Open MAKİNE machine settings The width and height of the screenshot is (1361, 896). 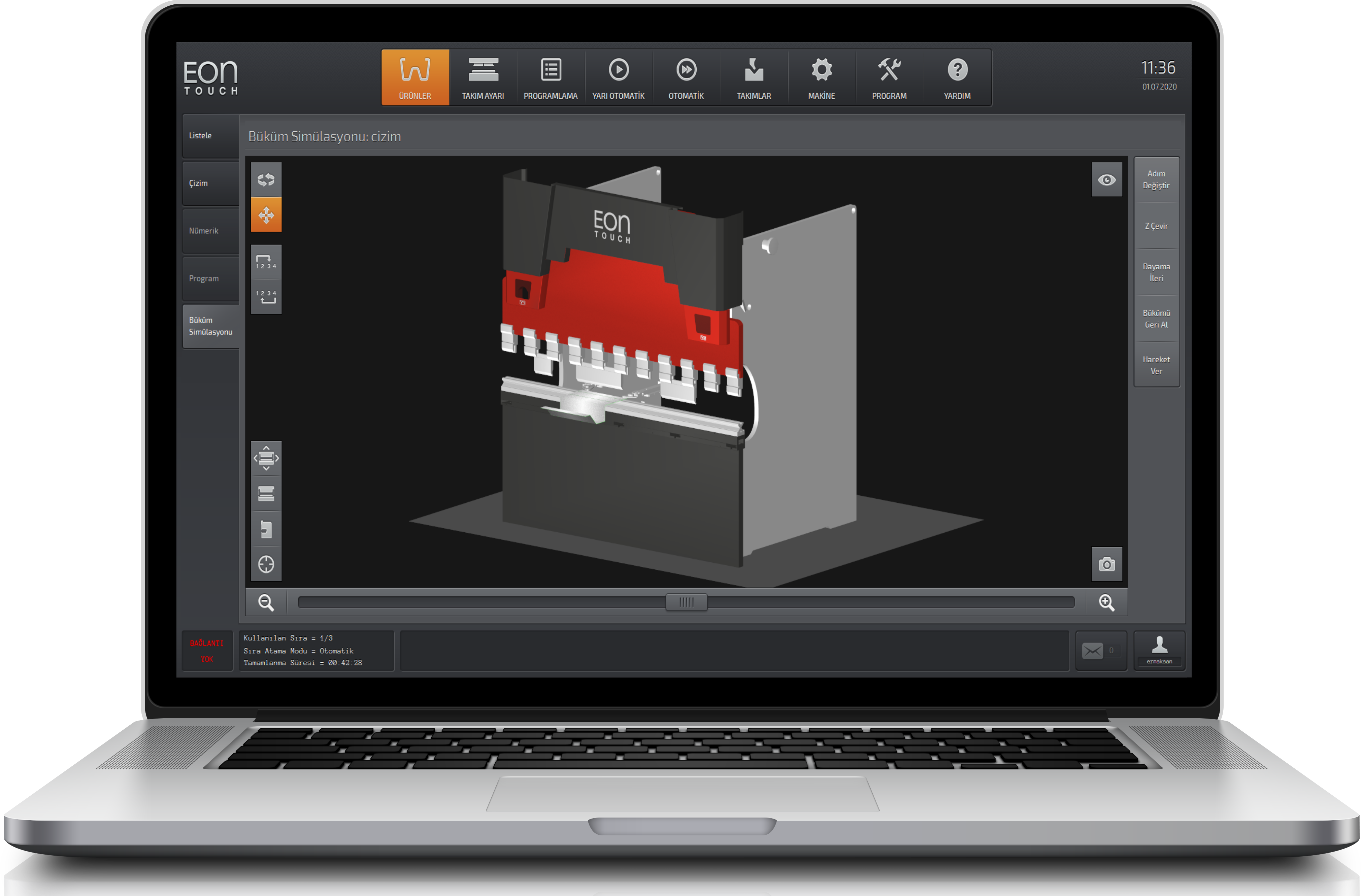(822, 78)
